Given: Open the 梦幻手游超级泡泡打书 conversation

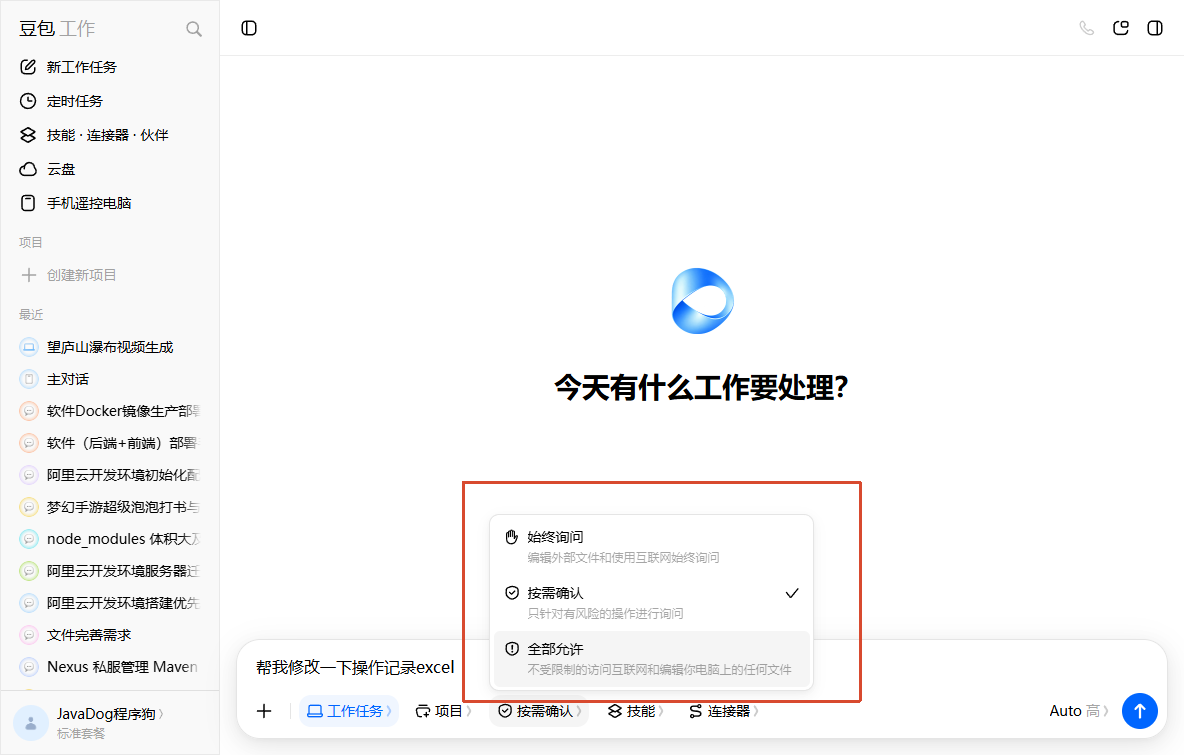Looking at the screenshot, I should click(x=109, y=507).
